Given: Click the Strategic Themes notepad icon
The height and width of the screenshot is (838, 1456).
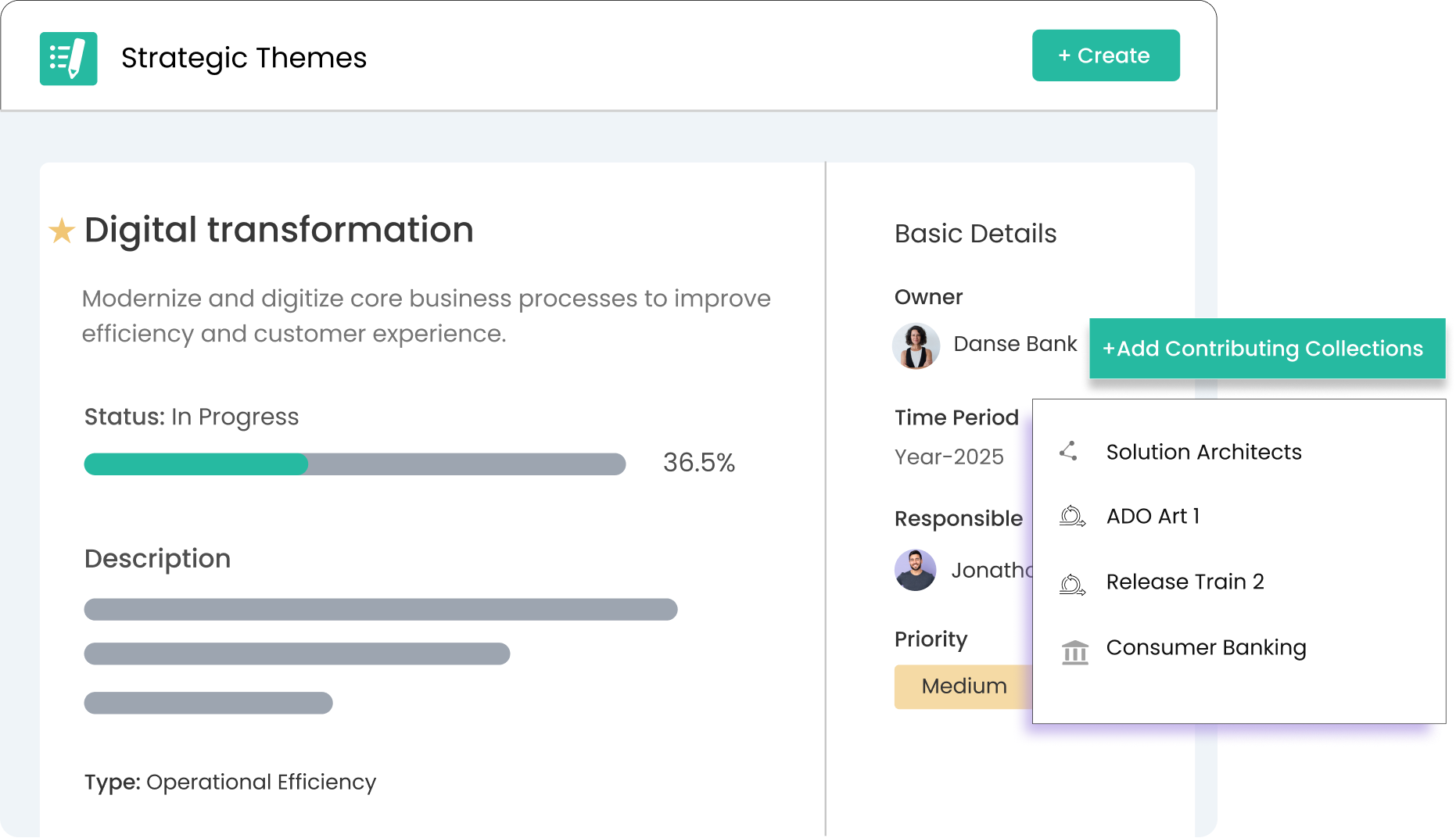Looking at the screenshot, I should [x=68, y=59].
